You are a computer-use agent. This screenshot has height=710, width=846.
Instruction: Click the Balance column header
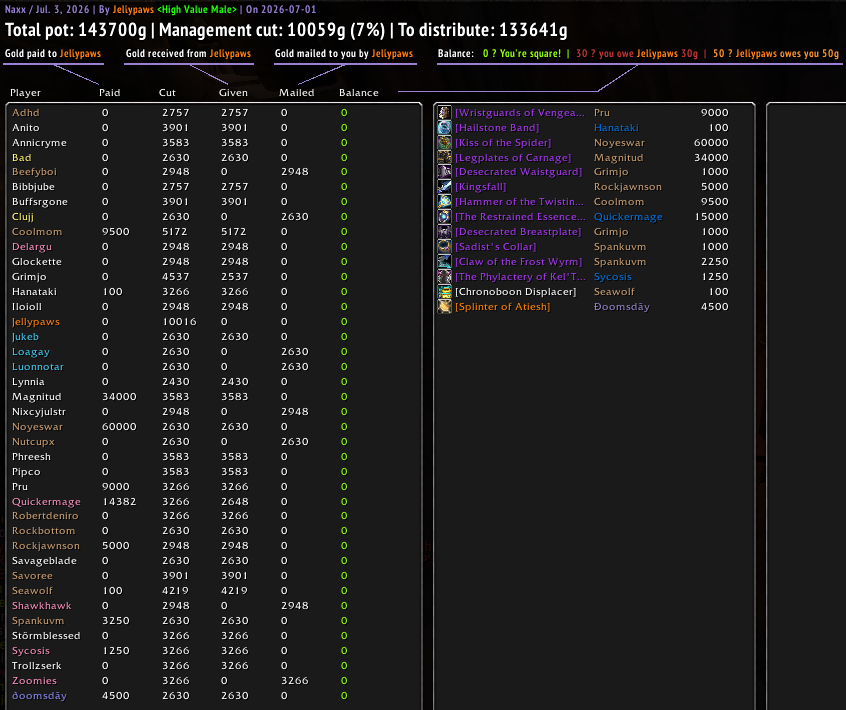[359, 93]
